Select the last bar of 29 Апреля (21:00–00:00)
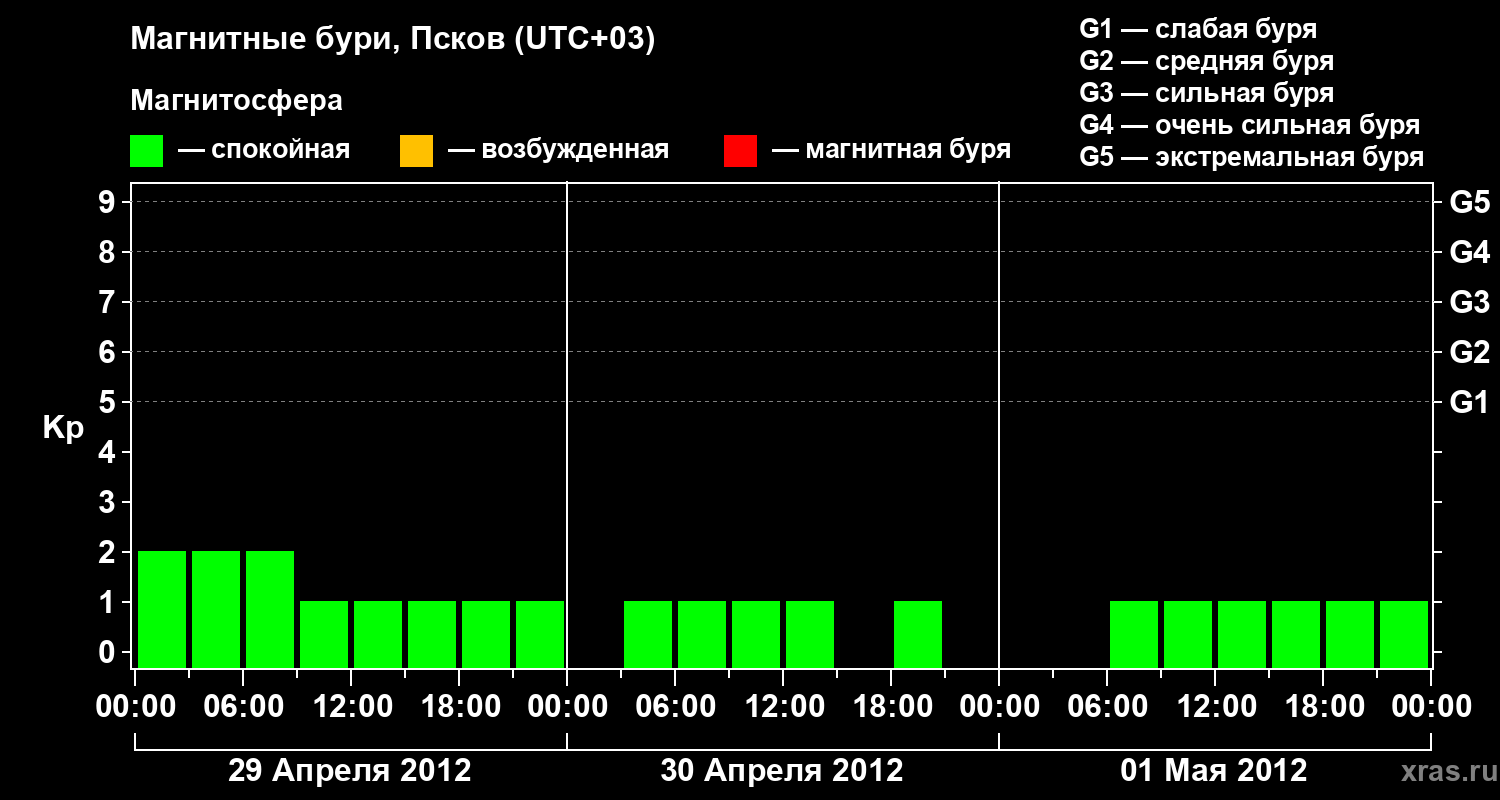The width and height of the screenshot is (1500, 800). 540,634
